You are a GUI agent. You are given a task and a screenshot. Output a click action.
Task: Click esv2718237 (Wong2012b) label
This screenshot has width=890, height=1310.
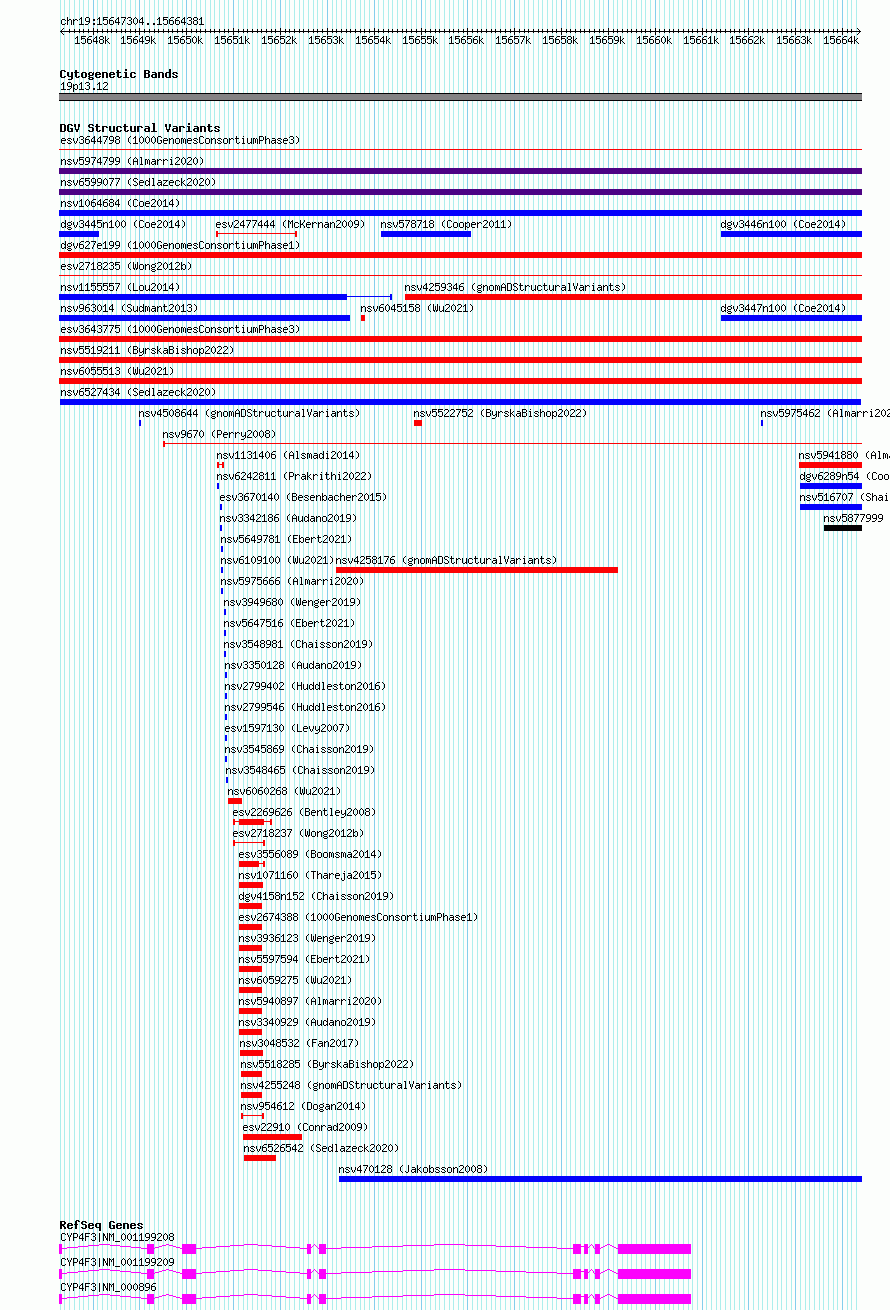(x=299, y=833)
